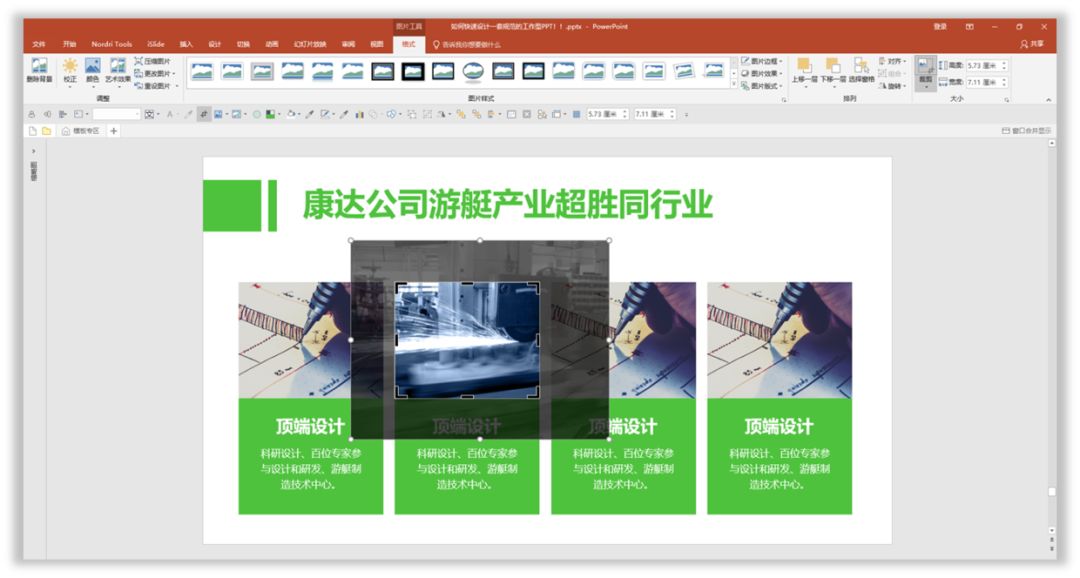This screenshot has width=1080, height=578.
Task: Expand the picture styles gallery more arrow
Action: 734,85
